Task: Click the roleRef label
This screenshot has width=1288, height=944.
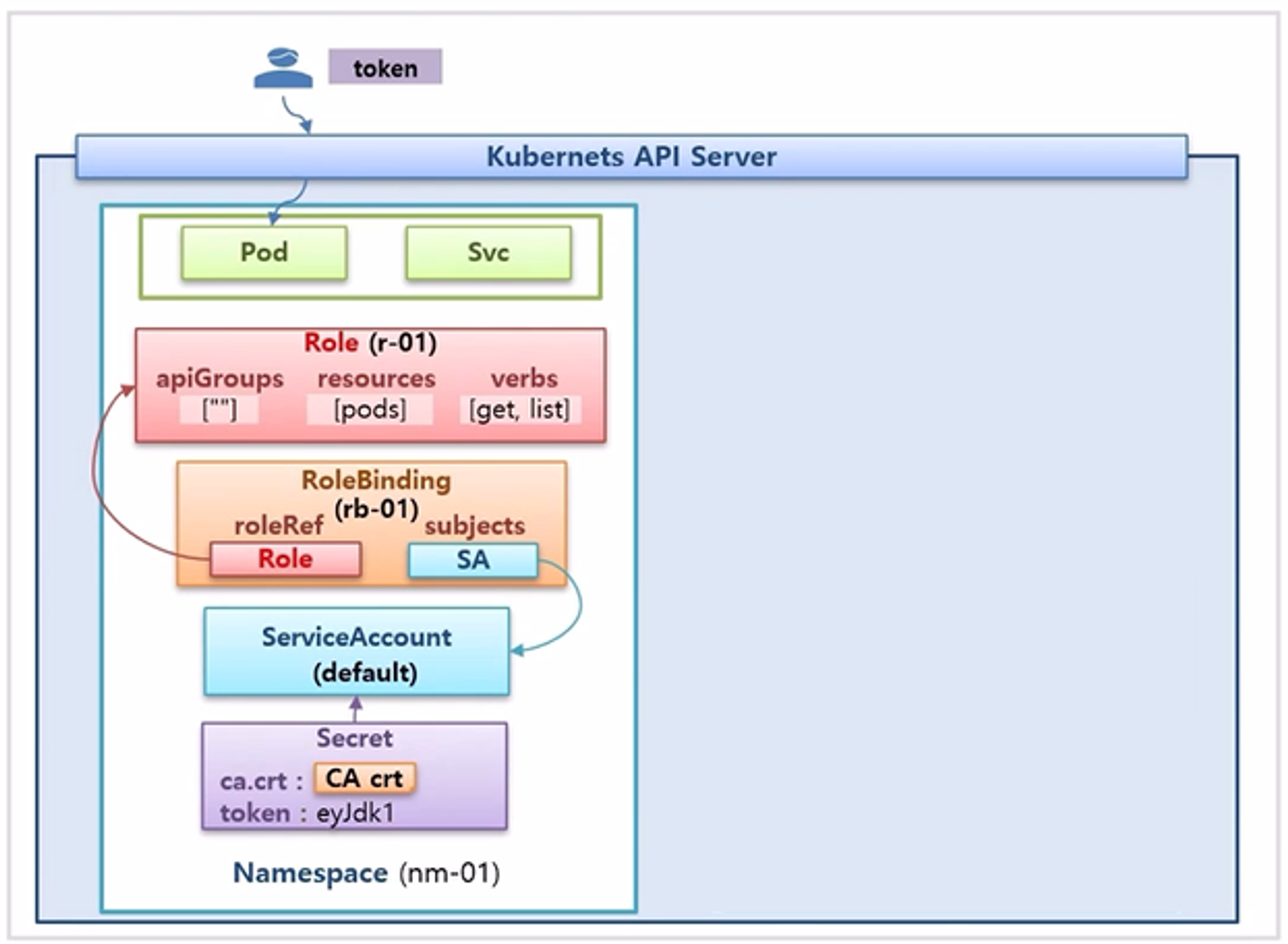Action: 278,526
